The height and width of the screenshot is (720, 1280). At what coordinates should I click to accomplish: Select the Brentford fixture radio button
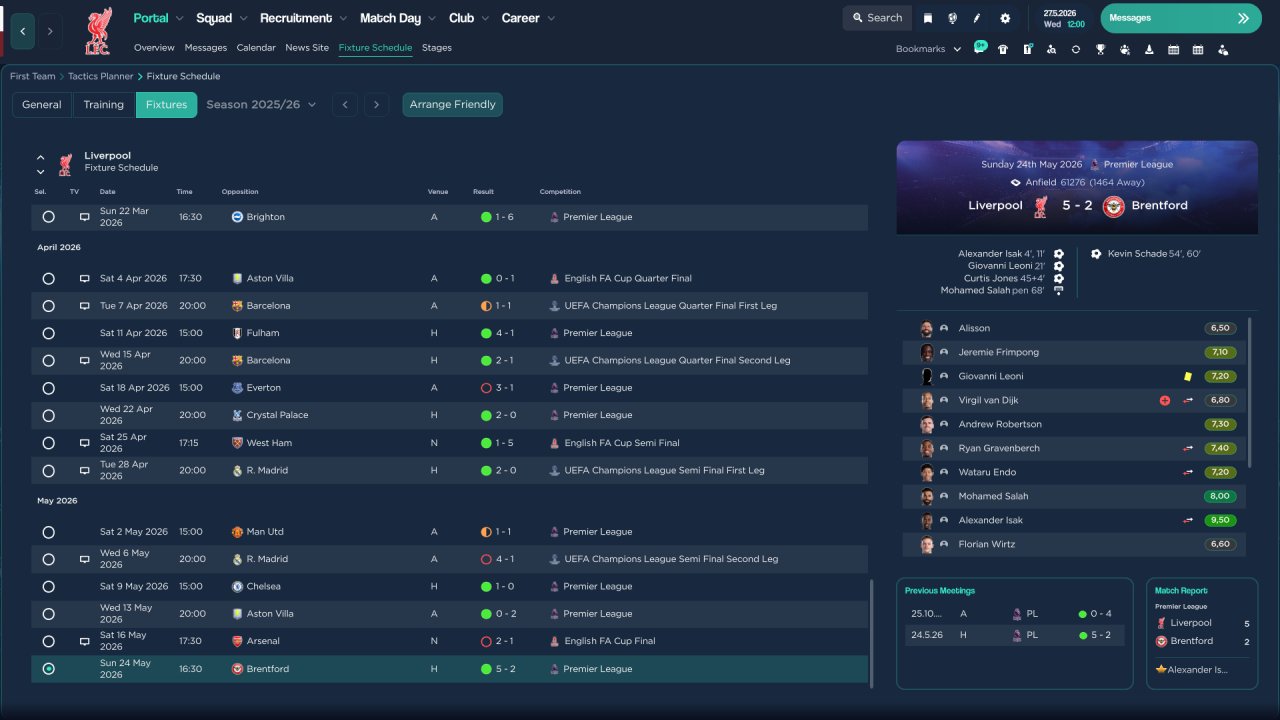(x=48, y=669)
